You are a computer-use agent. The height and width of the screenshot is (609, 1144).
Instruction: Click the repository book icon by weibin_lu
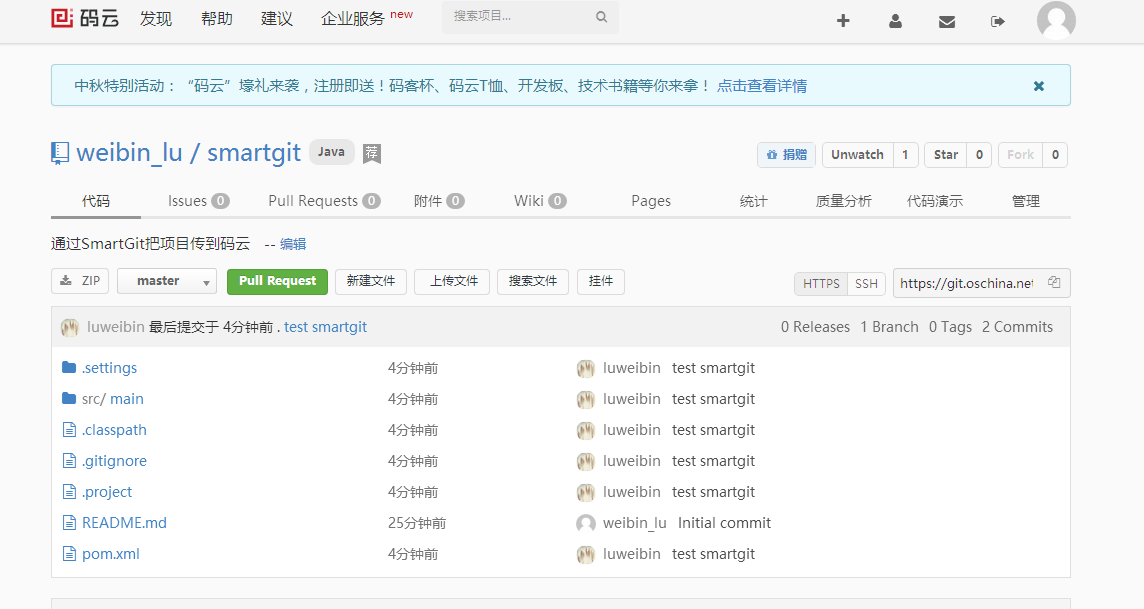(60, 153)
